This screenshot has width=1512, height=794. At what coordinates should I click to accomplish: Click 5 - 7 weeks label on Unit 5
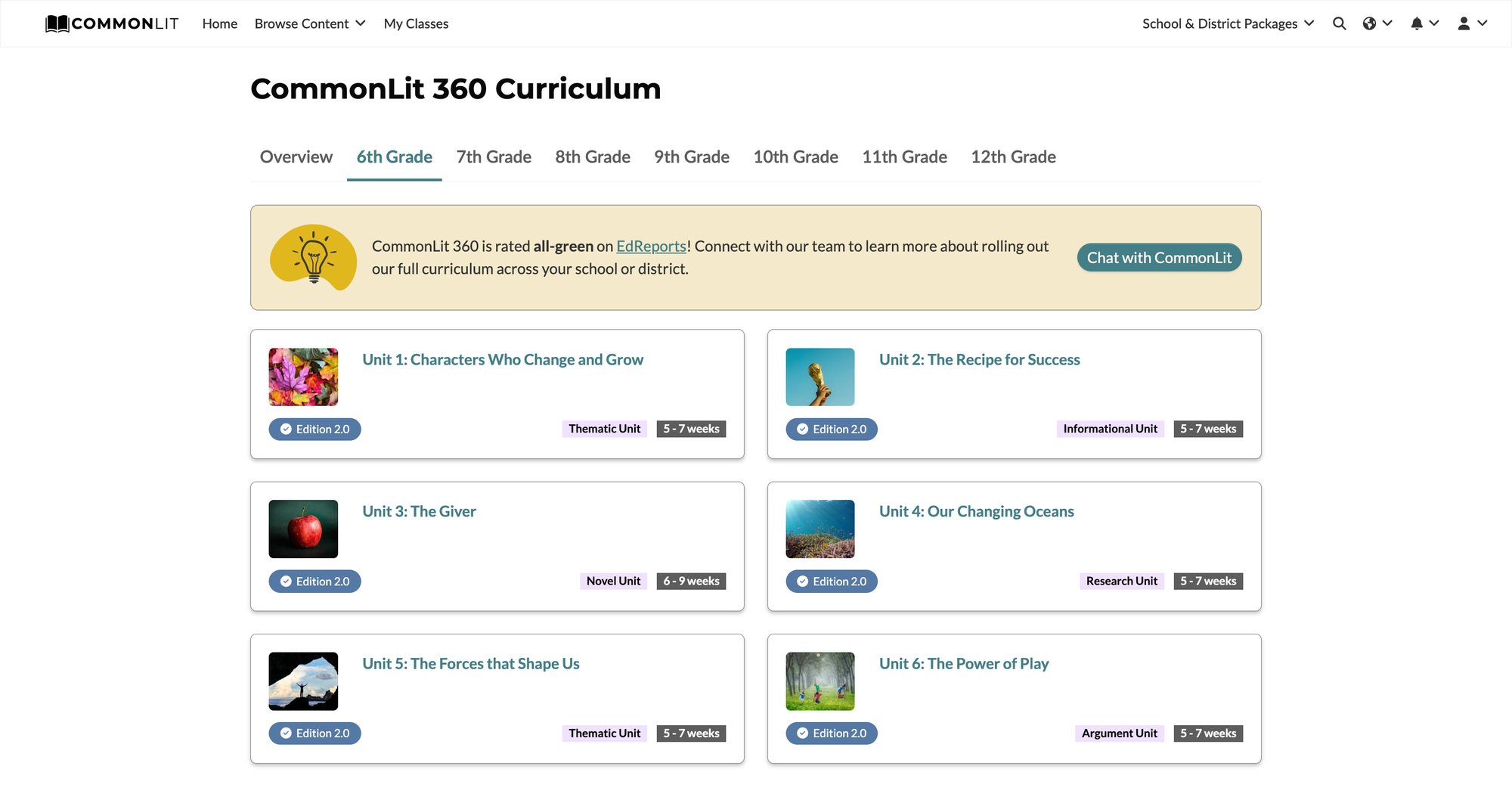click(x=691, y=733)
